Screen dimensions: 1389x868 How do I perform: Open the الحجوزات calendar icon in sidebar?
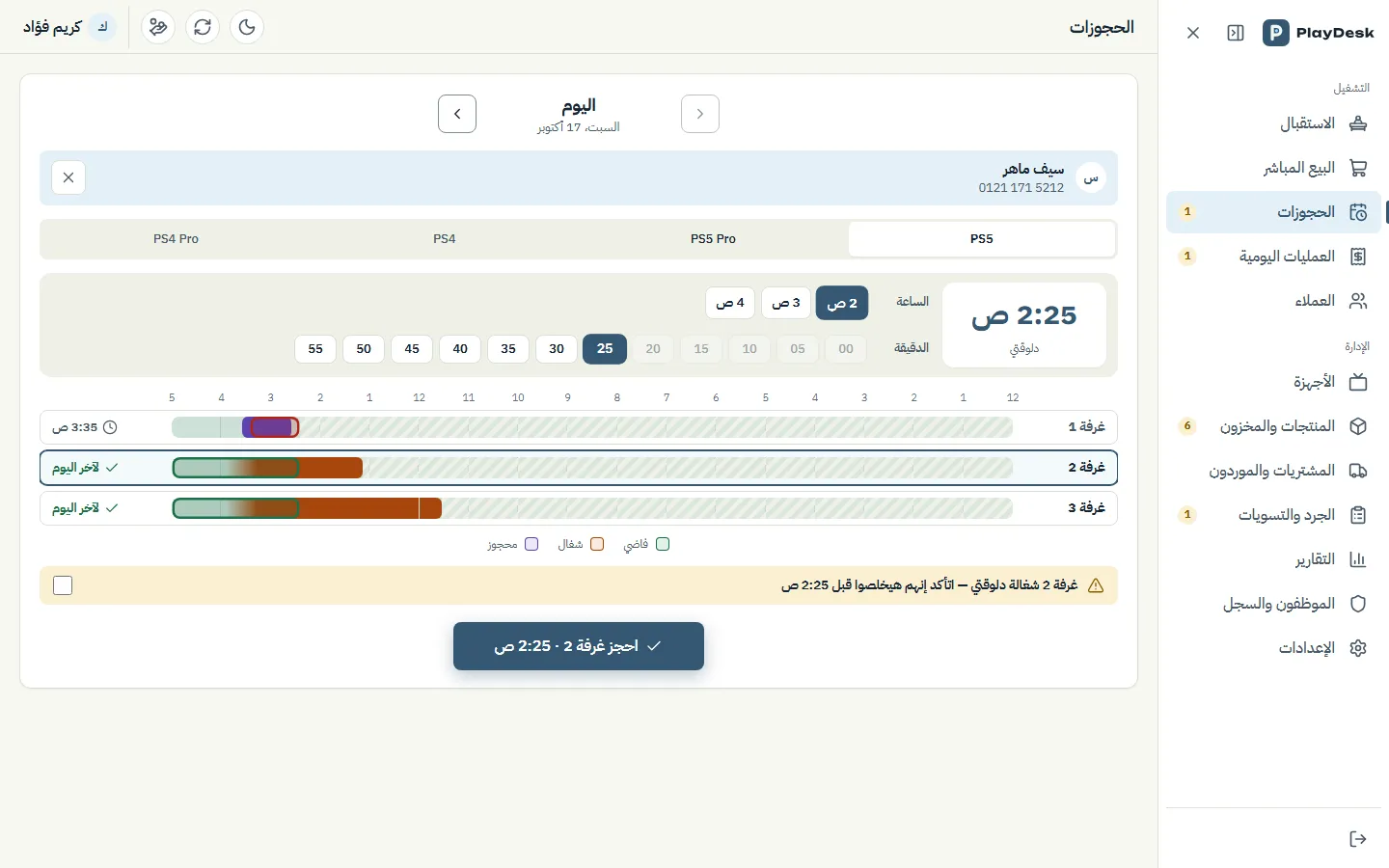pos(1358,212)
